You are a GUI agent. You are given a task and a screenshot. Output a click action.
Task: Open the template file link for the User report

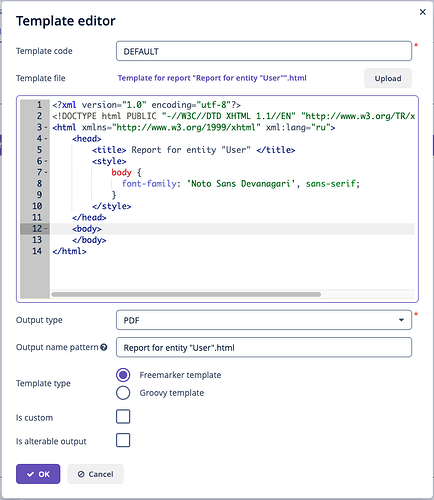tap(212, 78)
